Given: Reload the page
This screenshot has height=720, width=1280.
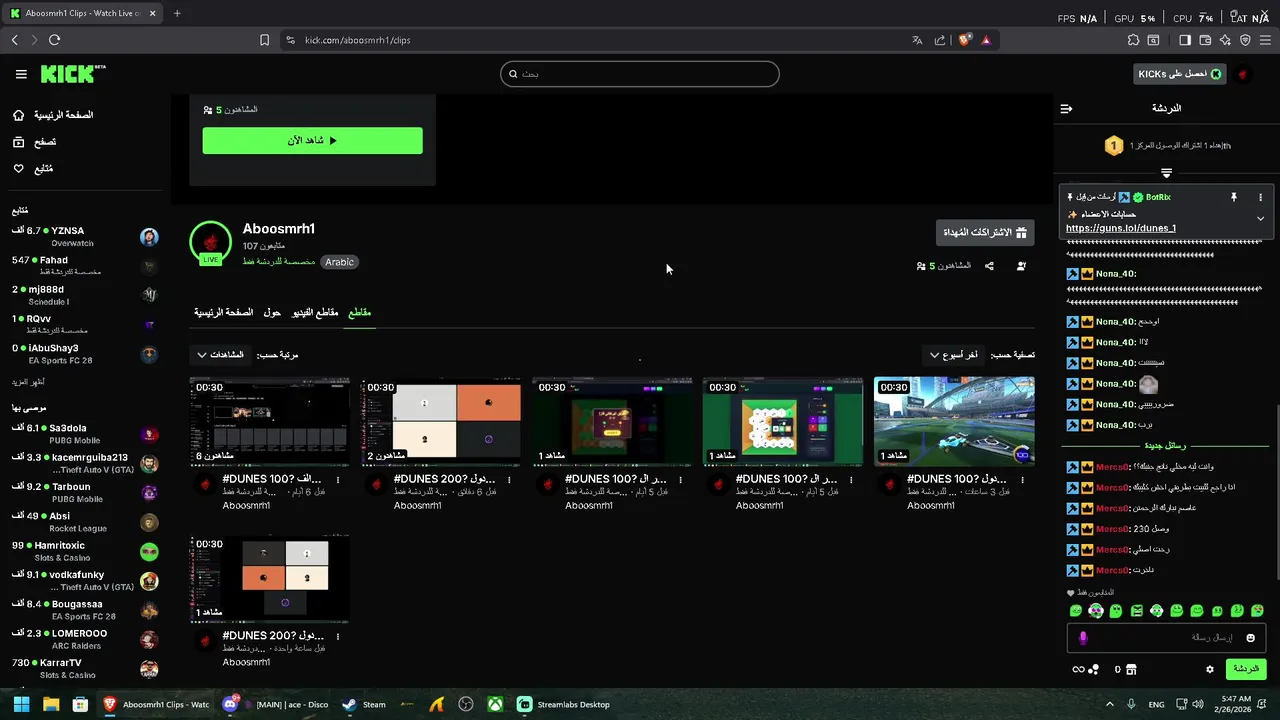Looking at the screenshot, I should (x=54, y=40).
